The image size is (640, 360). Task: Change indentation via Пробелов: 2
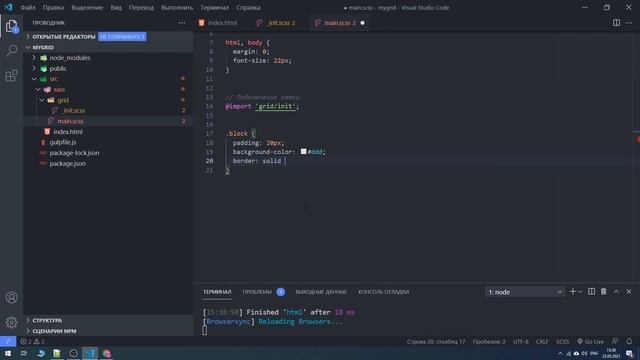(489, 341)
